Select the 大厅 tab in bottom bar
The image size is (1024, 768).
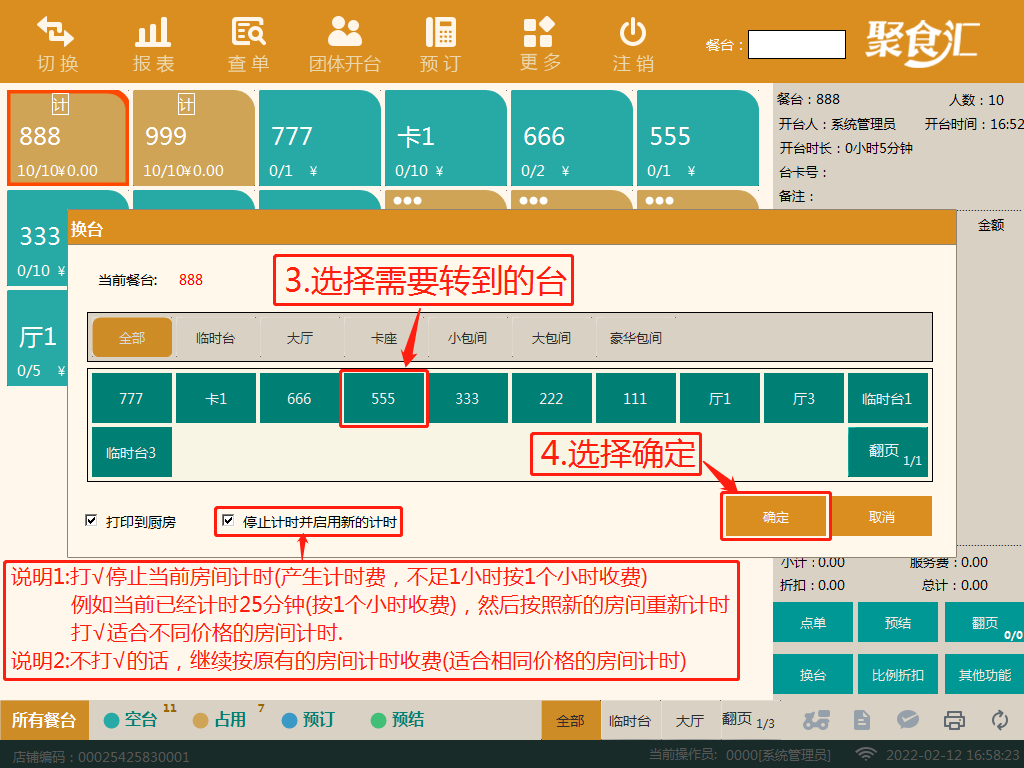pyautogui.click(x=690, y=720)
